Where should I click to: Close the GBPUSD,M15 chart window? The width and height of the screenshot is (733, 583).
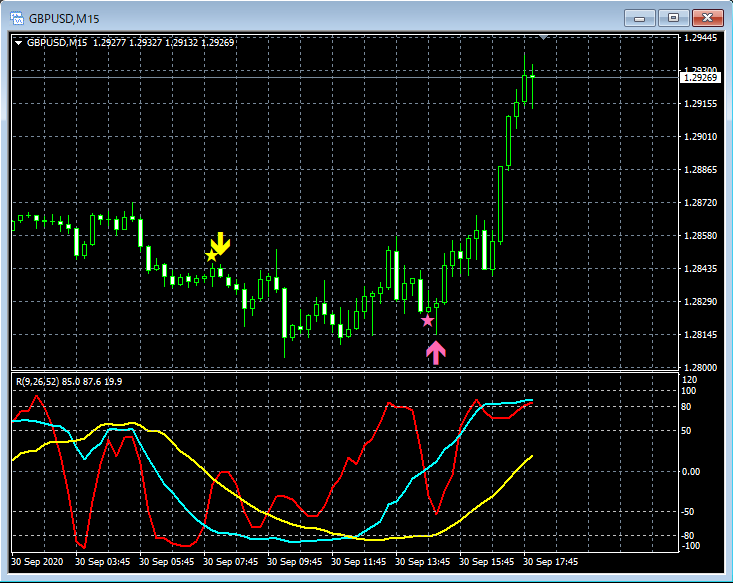tap(708, 18)
